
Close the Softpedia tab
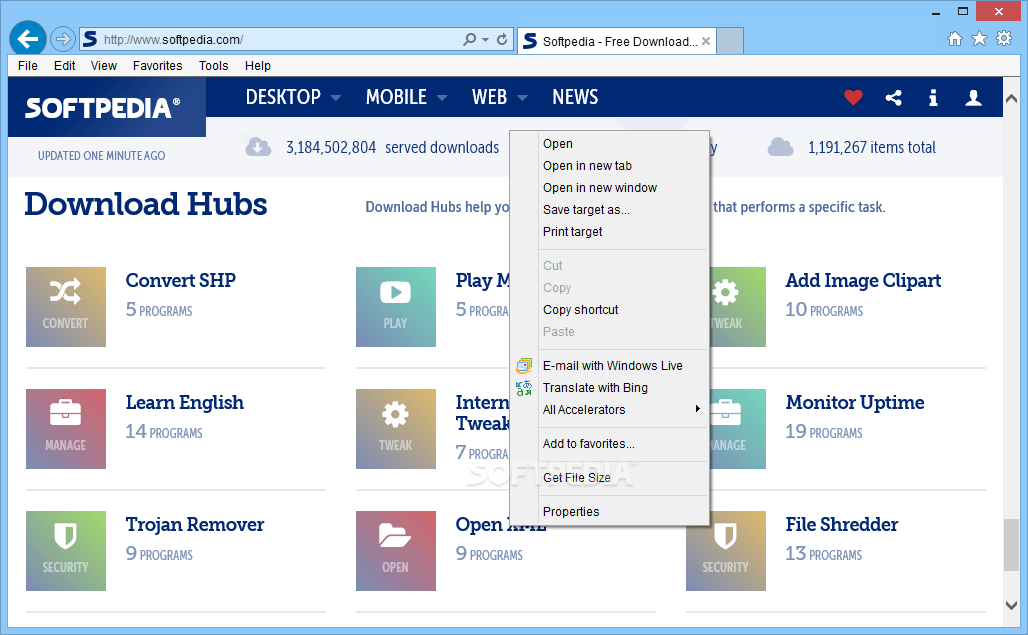[x=706, y=41]
